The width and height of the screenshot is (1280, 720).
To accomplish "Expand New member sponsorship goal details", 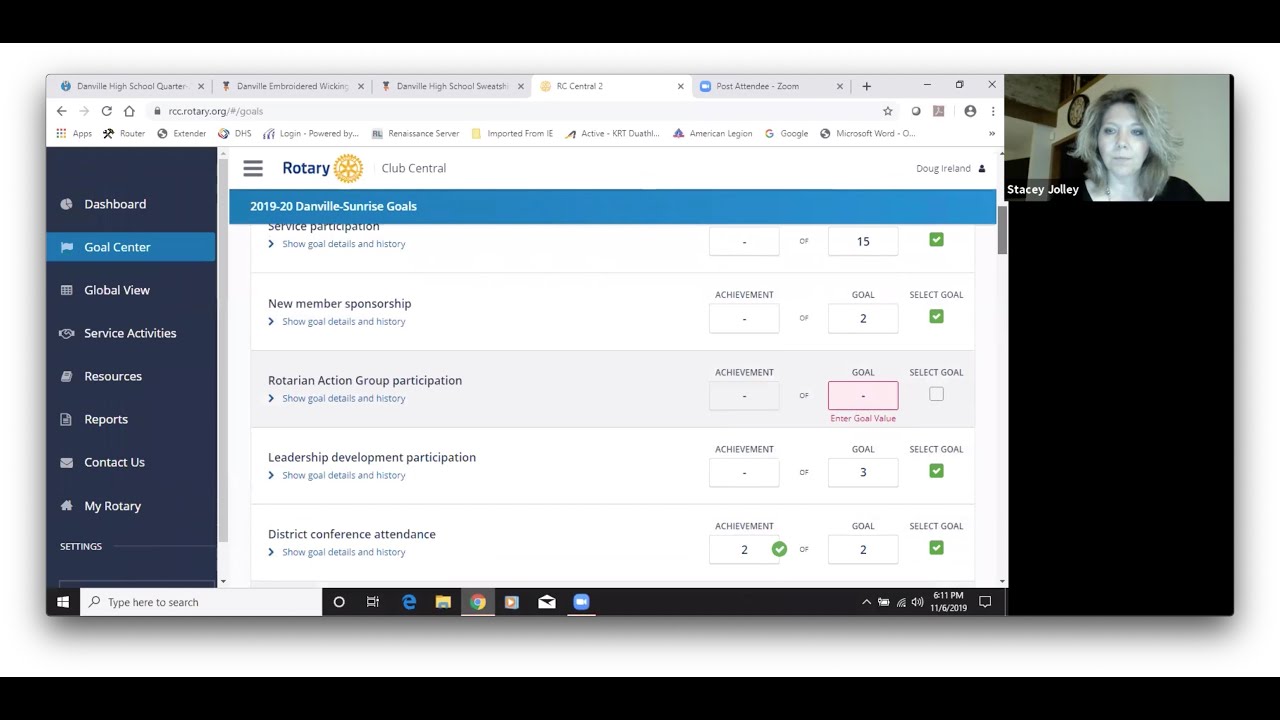I will (337, 321).
